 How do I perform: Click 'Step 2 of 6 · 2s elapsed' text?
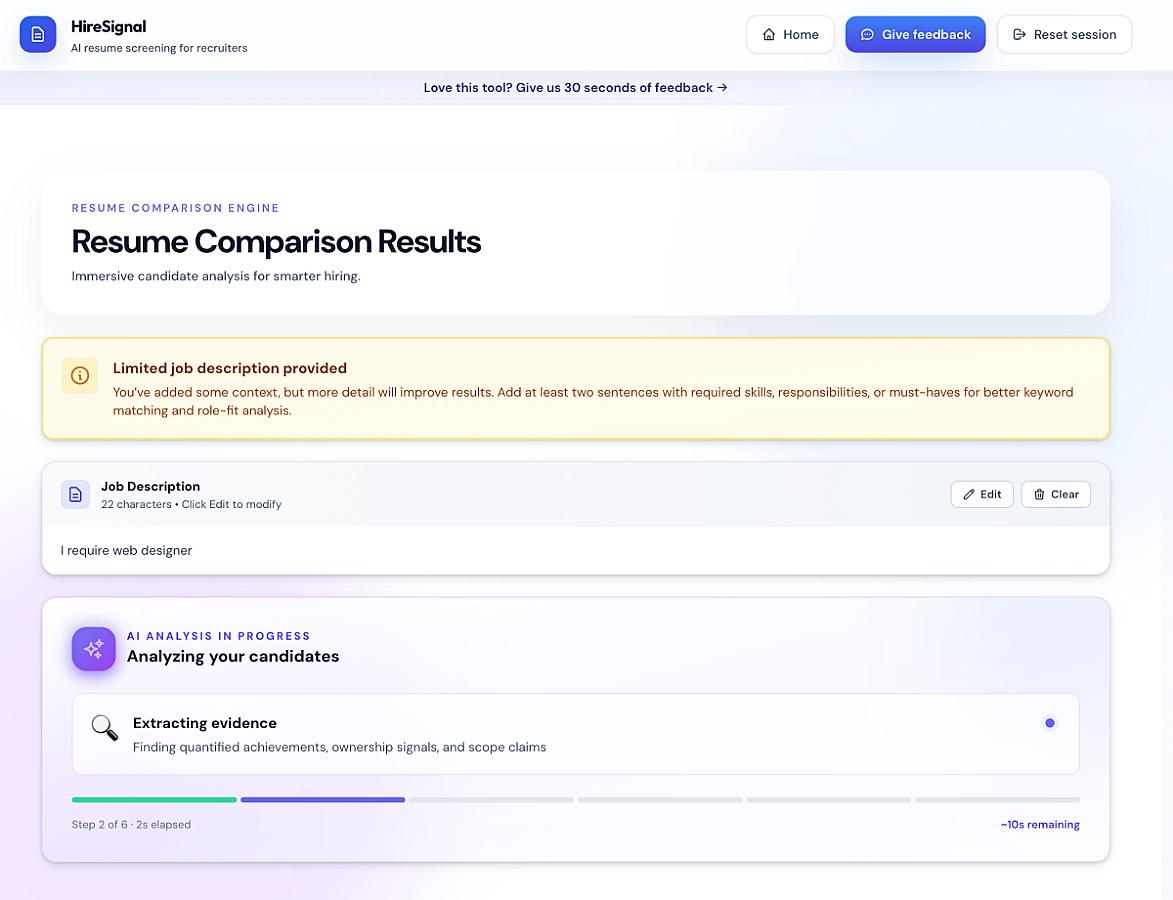point(131,824)
